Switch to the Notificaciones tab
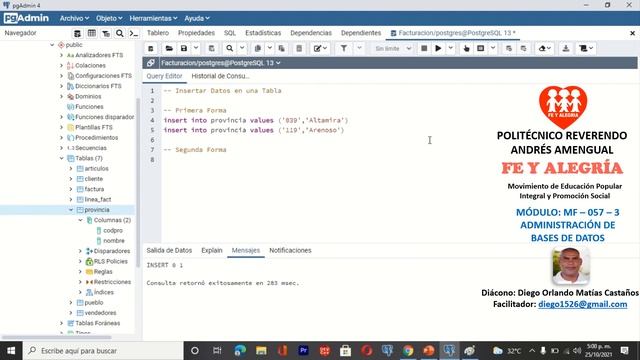 pyautogui.click(x=290, y=251)
